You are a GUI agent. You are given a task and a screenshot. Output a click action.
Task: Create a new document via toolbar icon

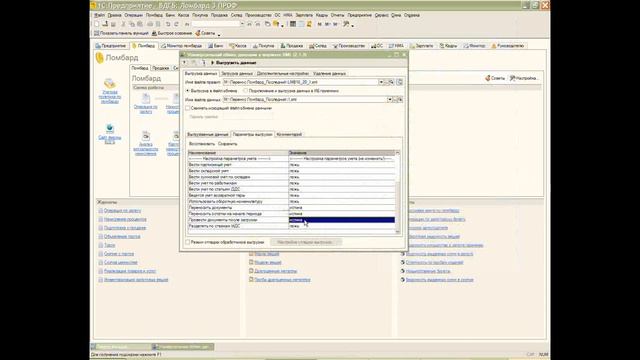tap(97, 24)
